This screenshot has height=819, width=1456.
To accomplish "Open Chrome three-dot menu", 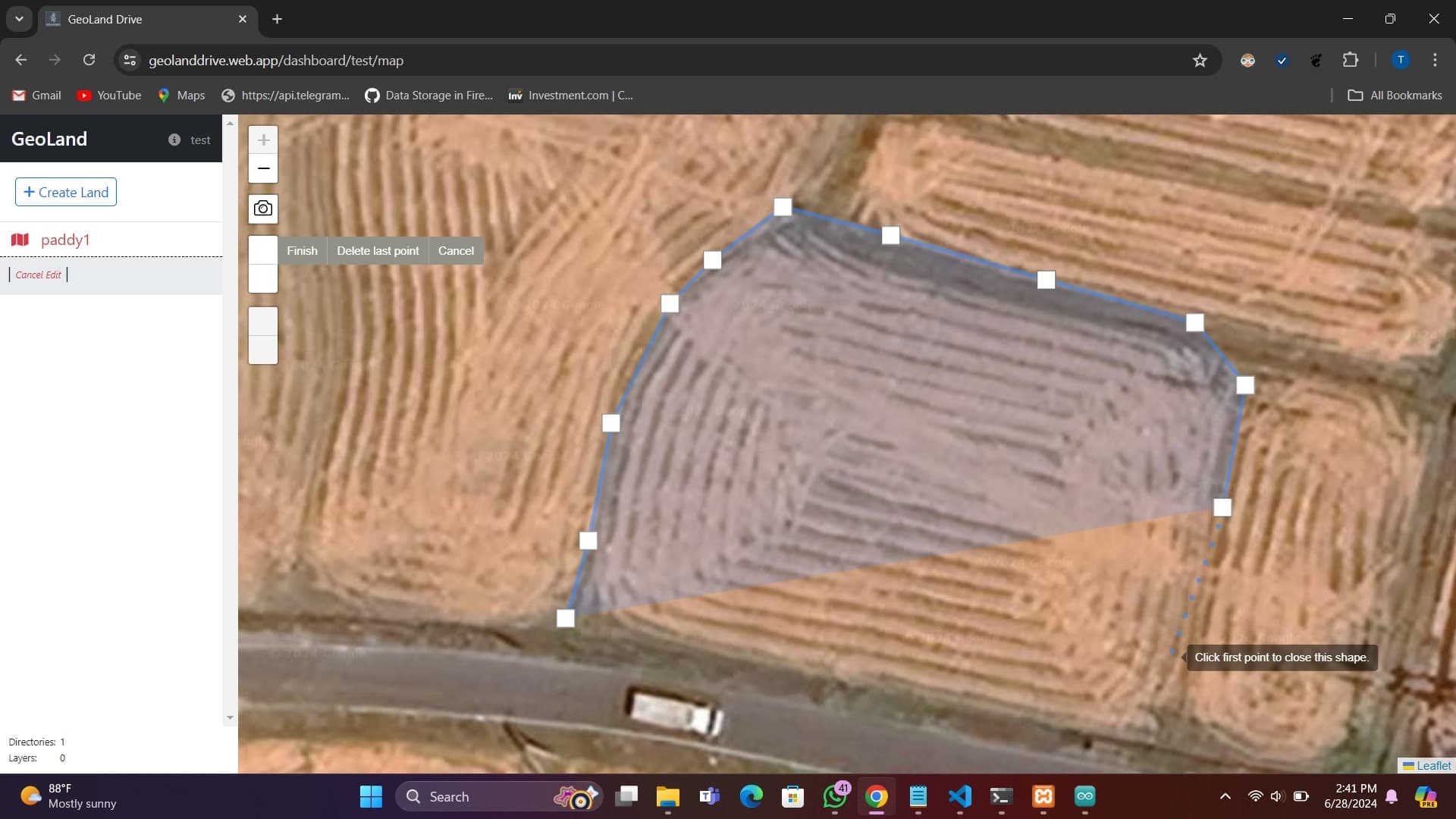I will pyautogui.click(x=1435, y=60).
